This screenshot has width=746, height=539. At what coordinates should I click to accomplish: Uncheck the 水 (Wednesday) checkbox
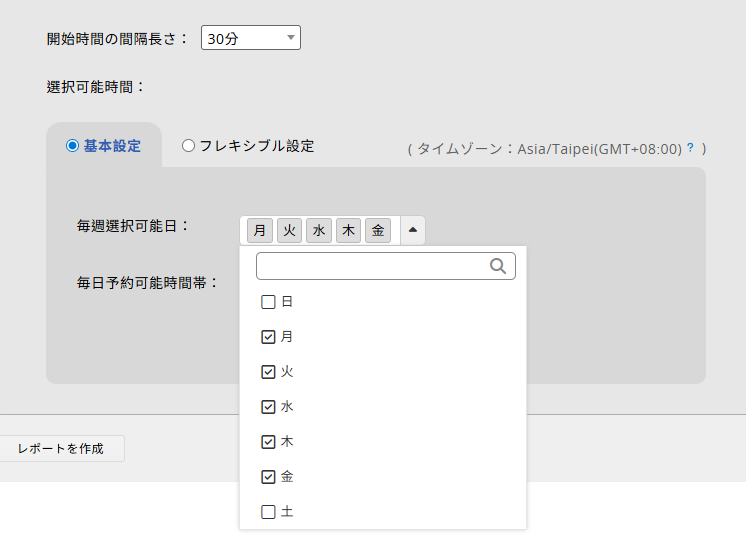[268, 407]
